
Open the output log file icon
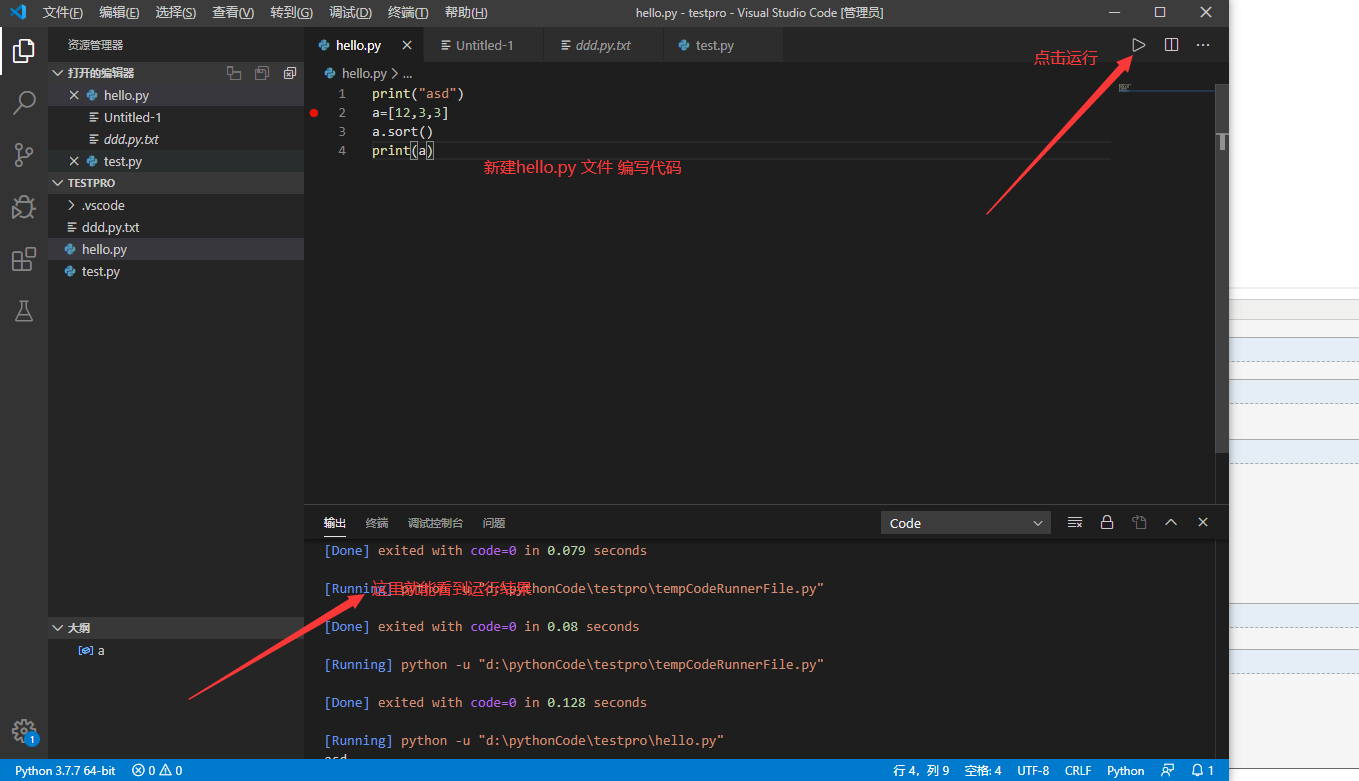tap(1139, 522)
